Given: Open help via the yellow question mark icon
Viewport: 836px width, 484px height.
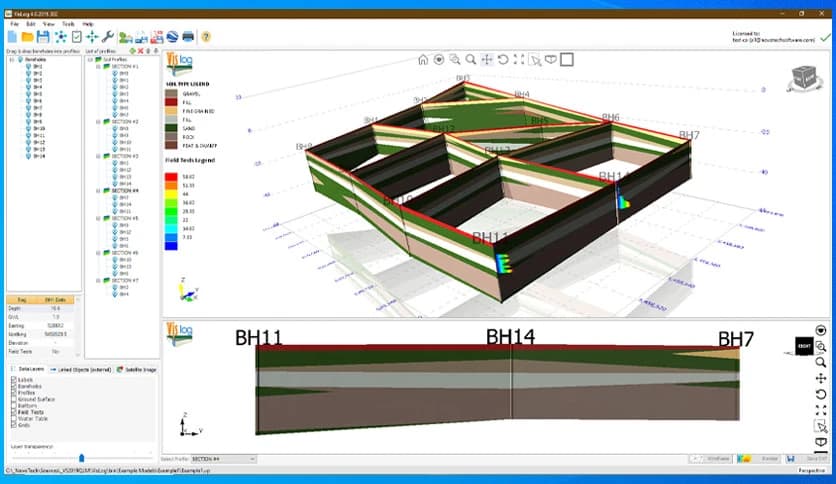Looking at the screenshot, I should (x=206, y=37).
